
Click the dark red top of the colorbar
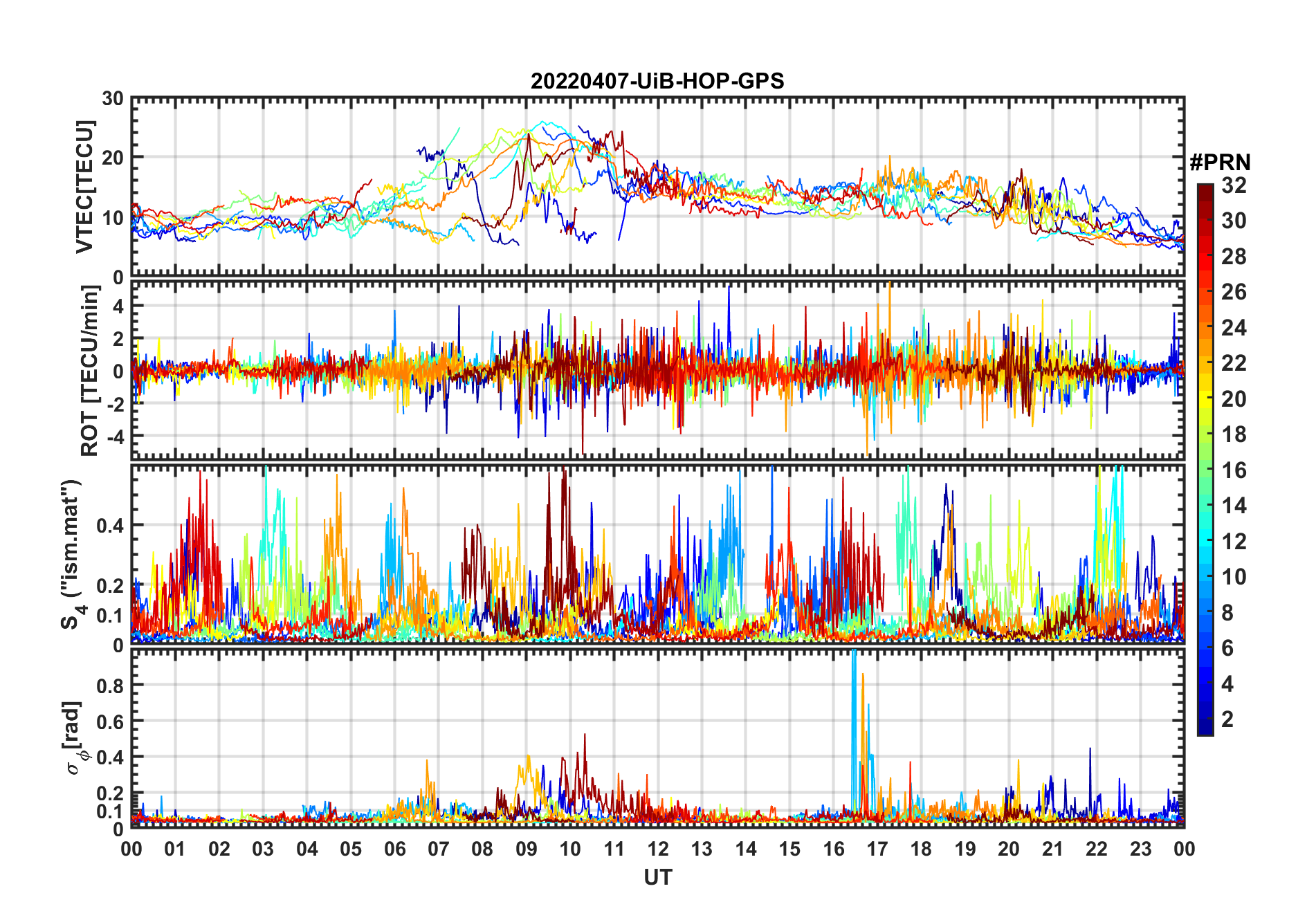point(1205,192)
